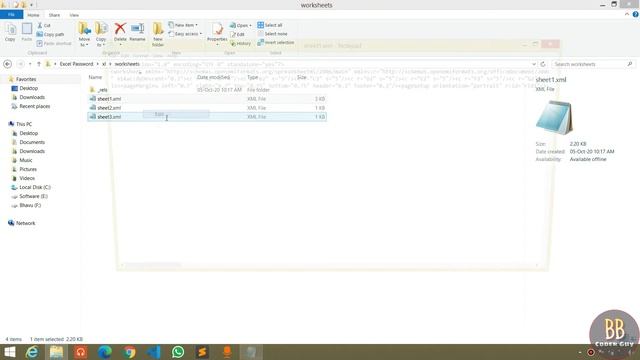The height and width of the screenshot is (360, 640).
Task: Click the Cut command
Action: [x=44, y=25]
